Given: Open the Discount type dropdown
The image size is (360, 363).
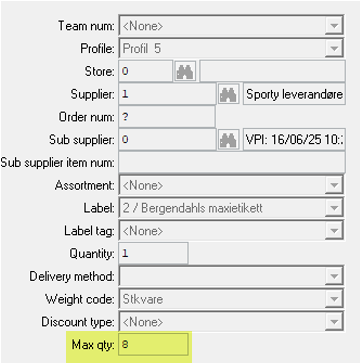Looking at the screenshot, I should tap(333, 322).
